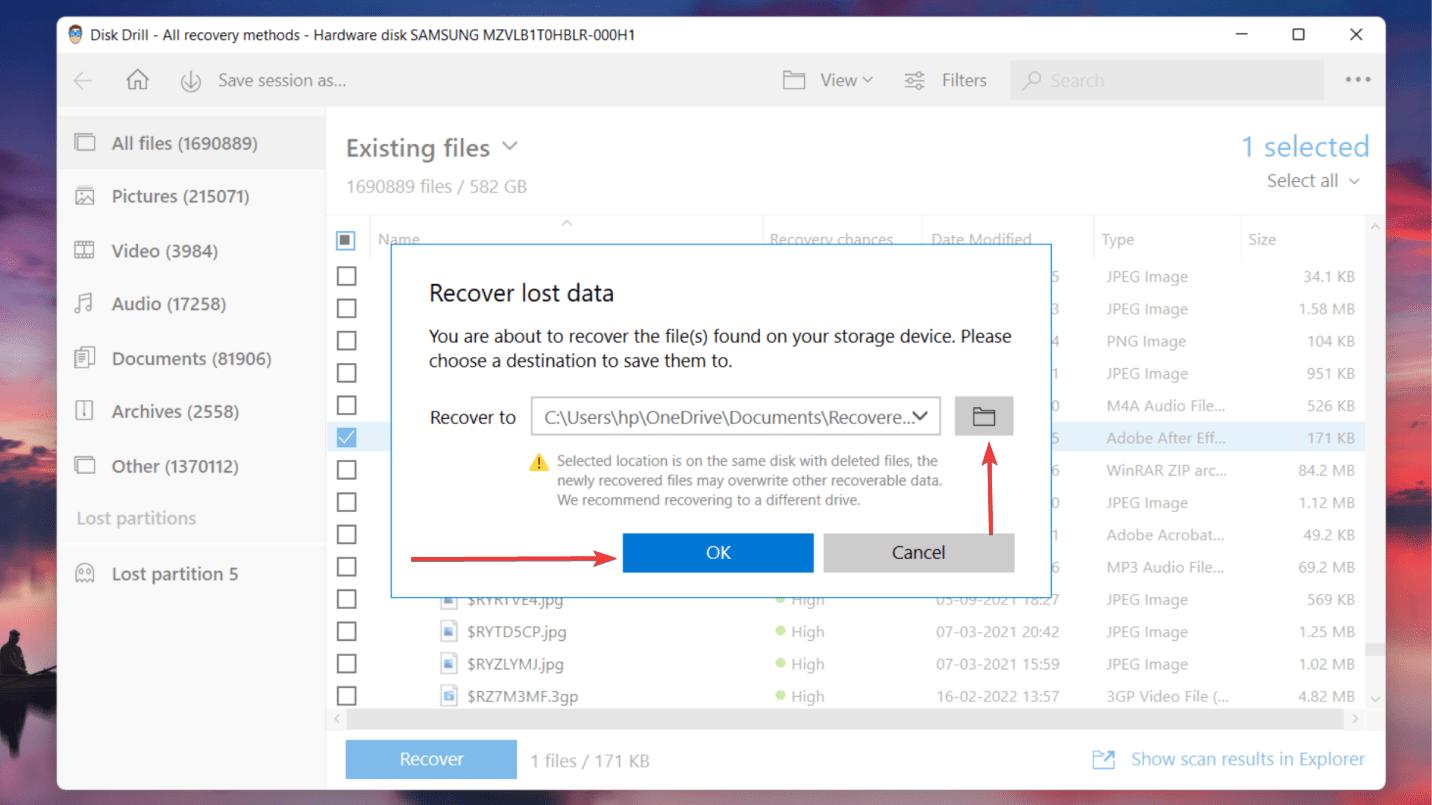
Task: Select Documents (81906) category
Action: click(x=191, y=357)
